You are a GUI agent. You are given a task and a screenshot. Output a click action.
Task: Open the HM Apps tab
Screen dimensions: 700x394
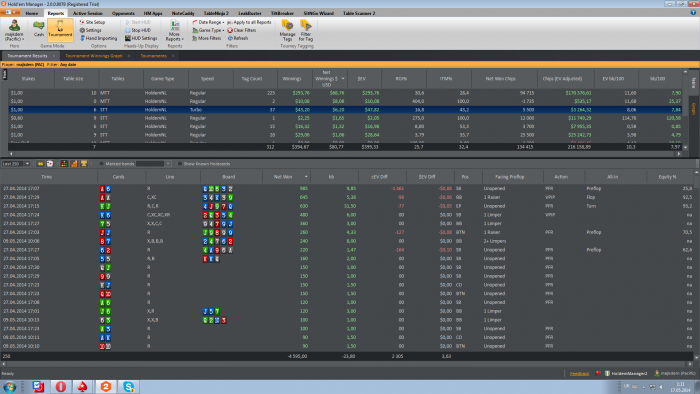click(153, 13)
